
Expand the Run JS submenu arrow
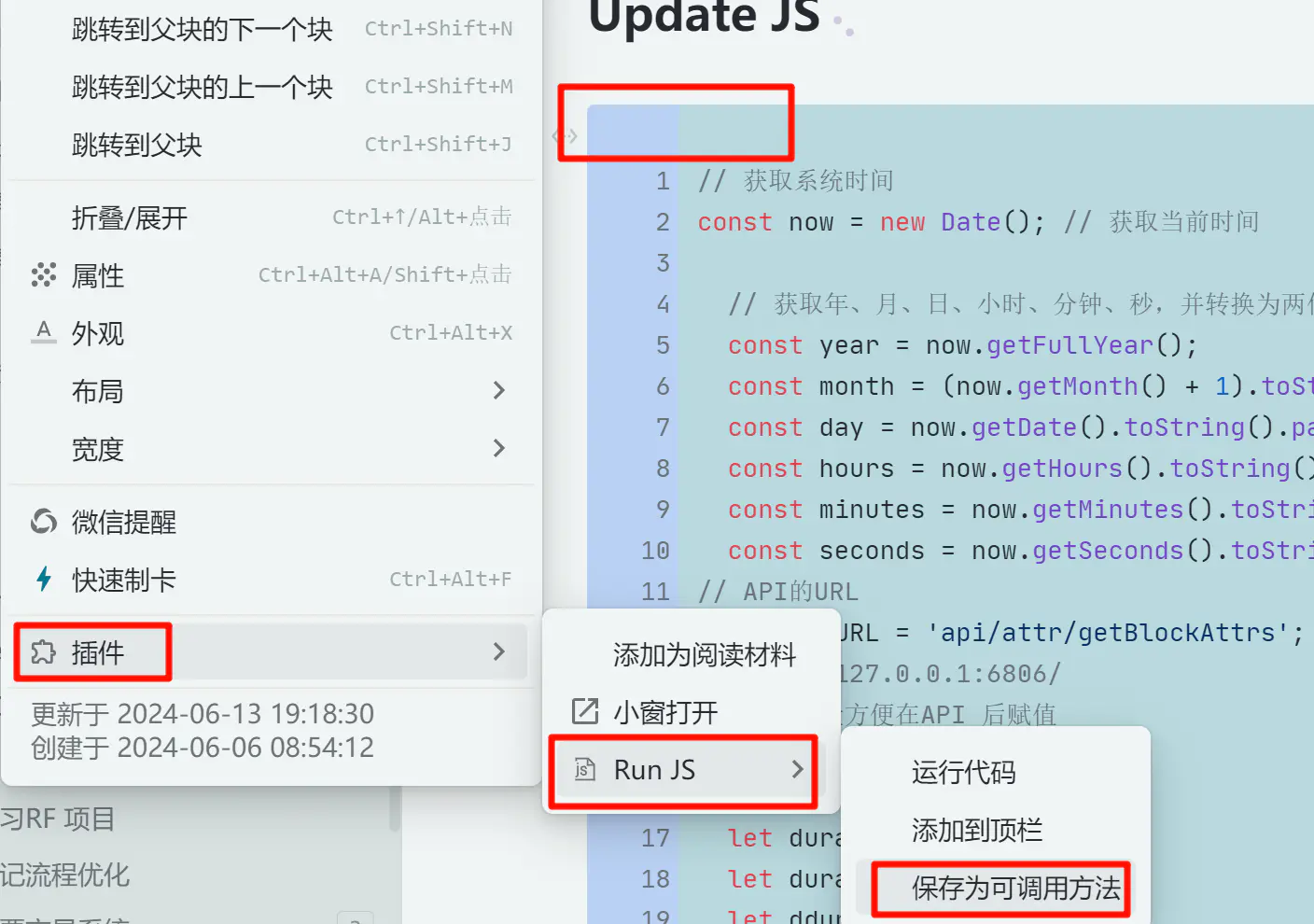pos(797,769)
